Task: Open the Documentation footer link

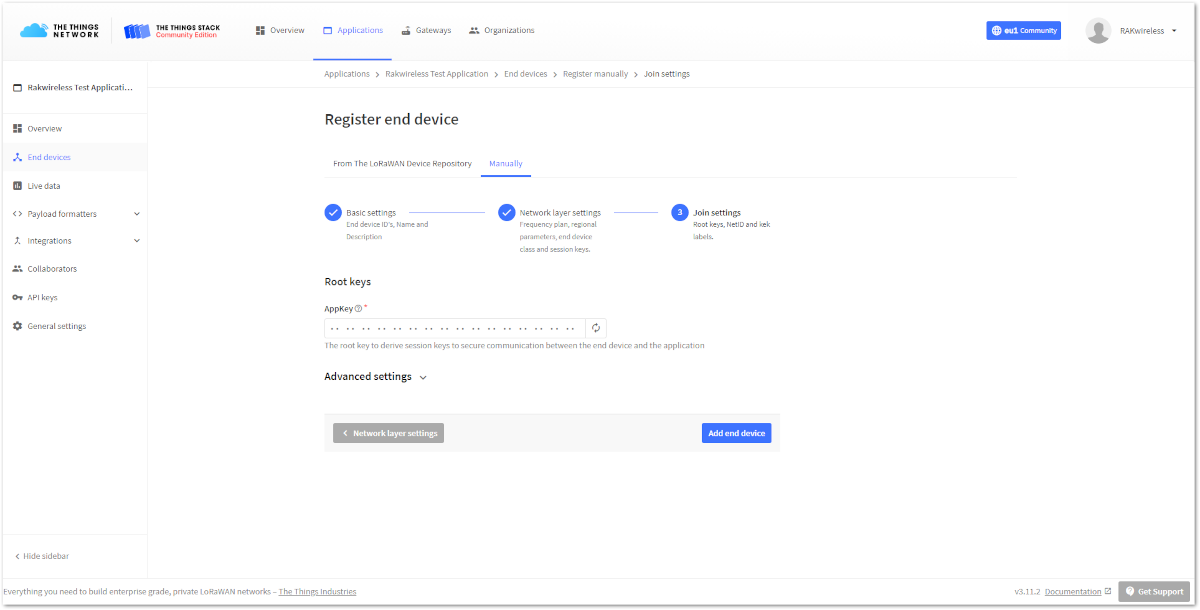Action: point(1078,592)
